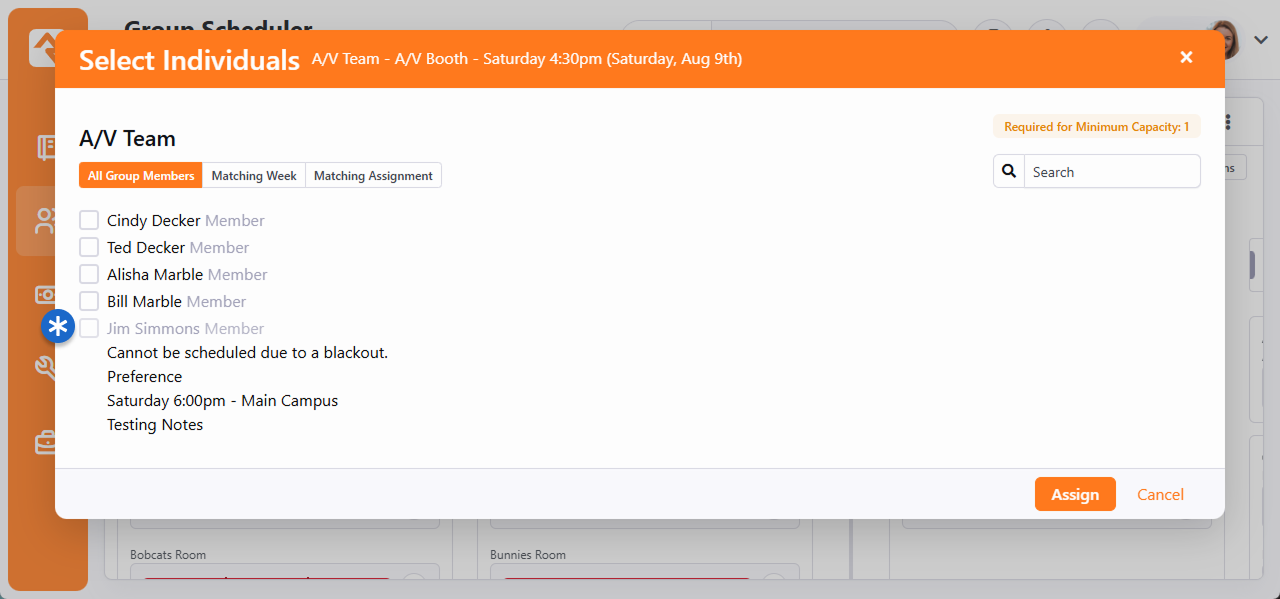Switch to the Matching Assignment tab

click(373, 176)
